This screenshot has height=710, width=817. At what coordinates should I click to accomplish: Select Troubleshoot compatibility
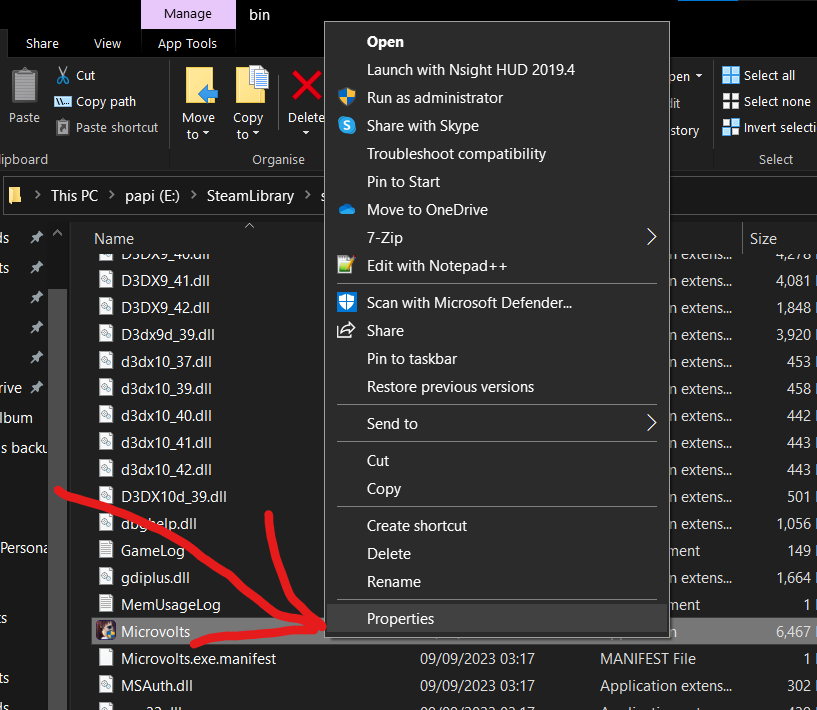click(x=497, y=154)
